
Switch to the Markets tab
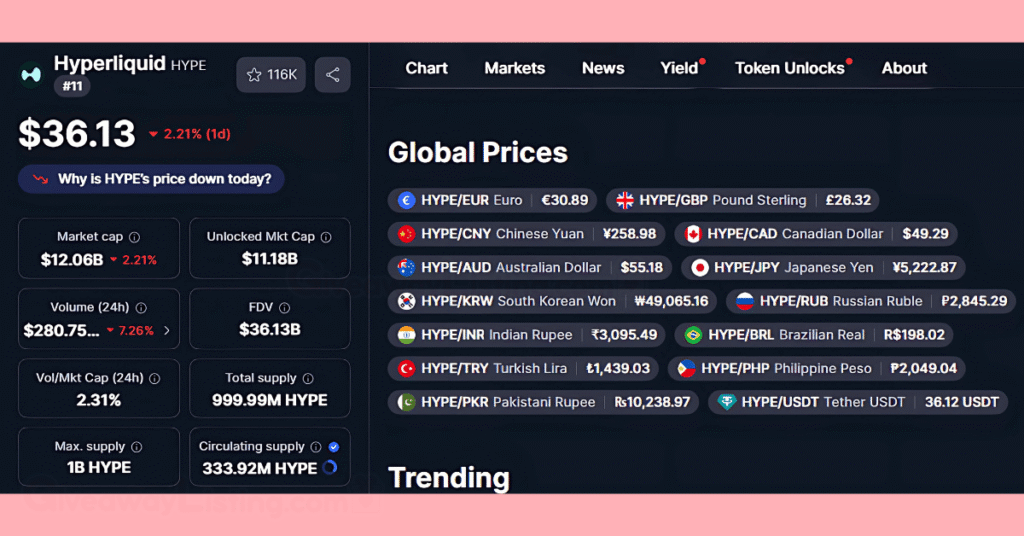pos(515,68)
